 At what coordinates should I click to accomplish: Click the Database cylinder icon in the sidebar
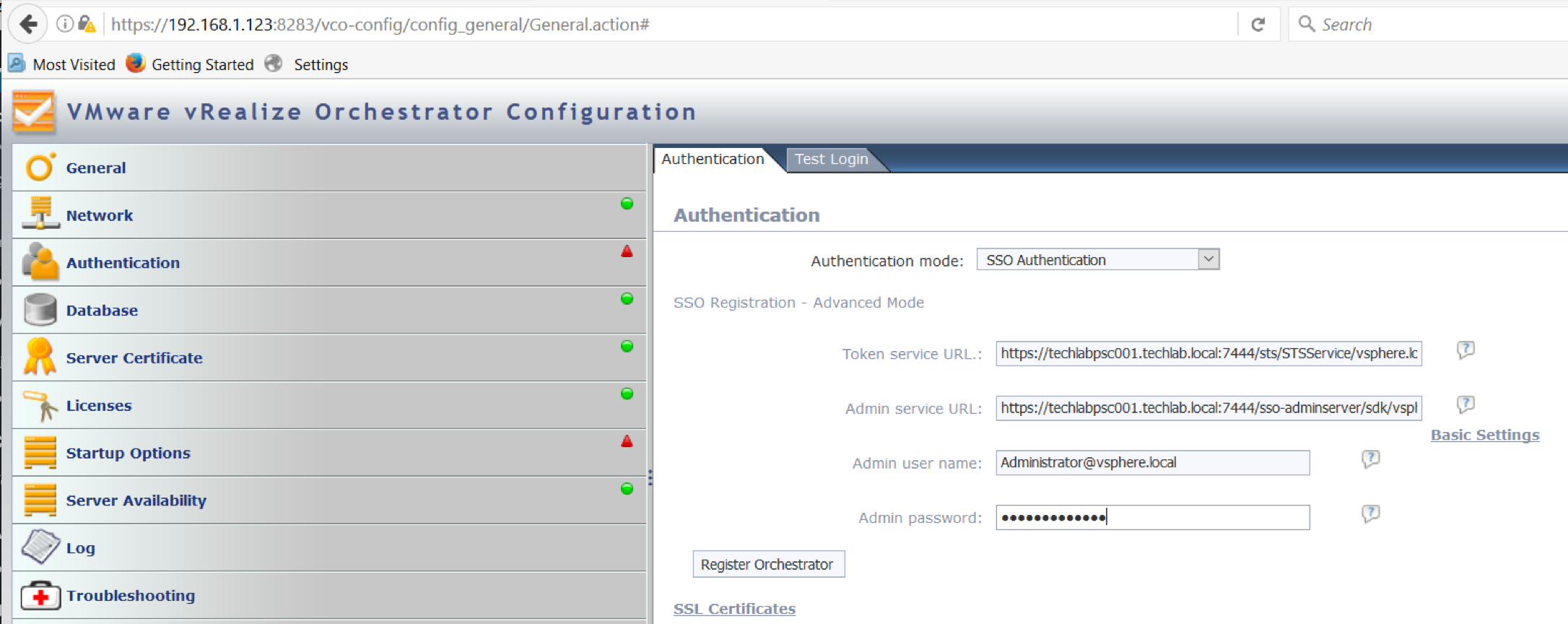[40, 309]
